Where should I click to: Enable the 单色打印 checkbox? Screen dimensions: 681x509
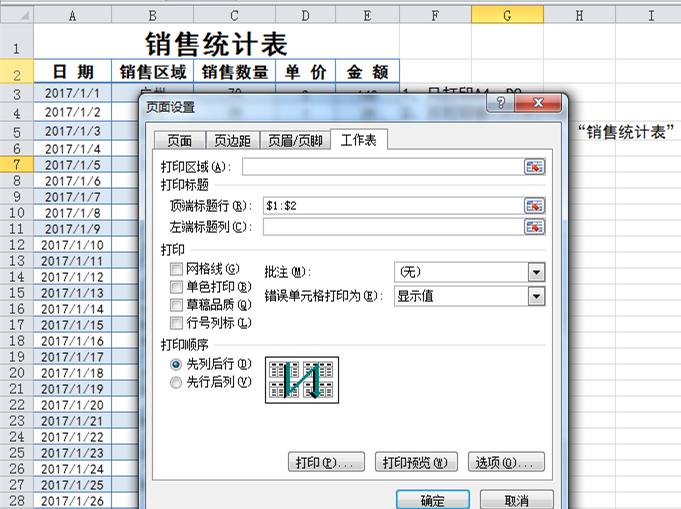pyautogui.click(x=176, y=287)
